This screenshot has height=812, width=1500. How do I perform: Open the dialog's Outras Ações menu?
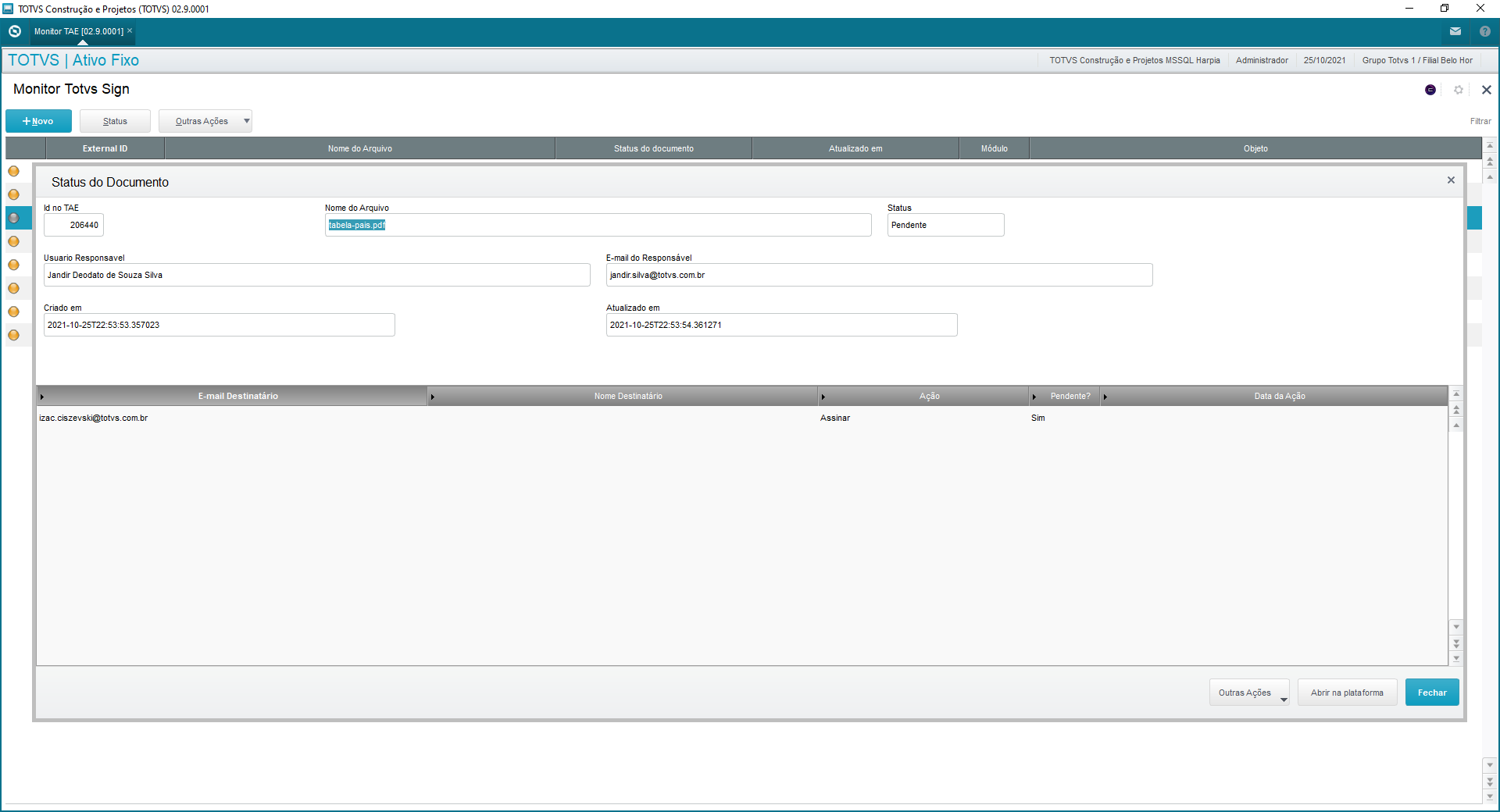click(1249, 693)
